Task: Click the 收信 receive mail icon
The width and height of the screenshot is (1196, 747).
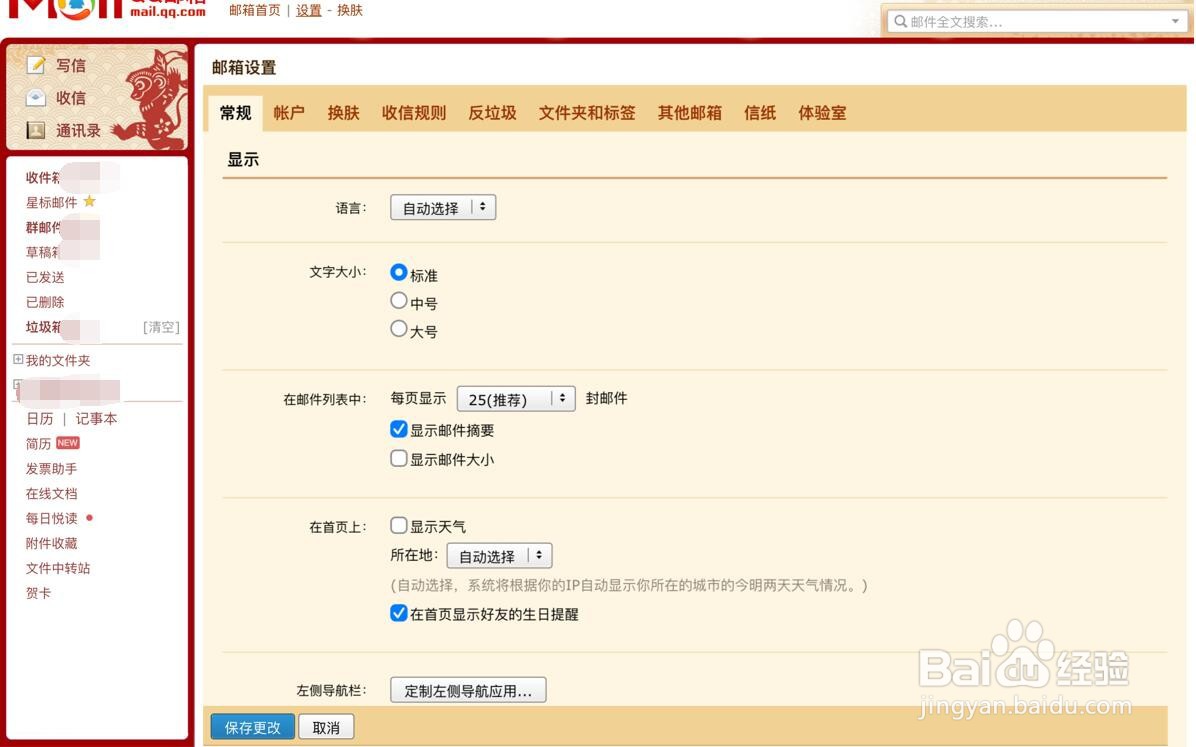Action: pyautogui.click(x=37, y=98)
